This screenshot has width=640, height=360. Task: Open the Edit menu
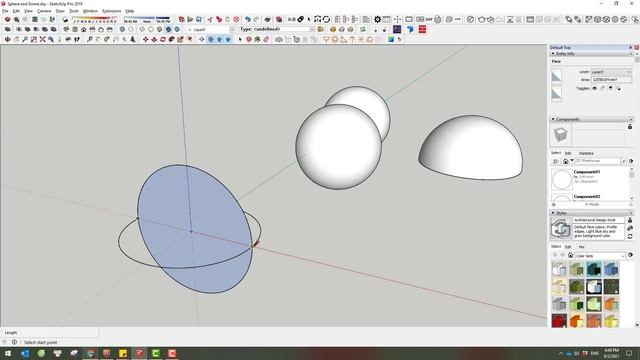point(16,11)
